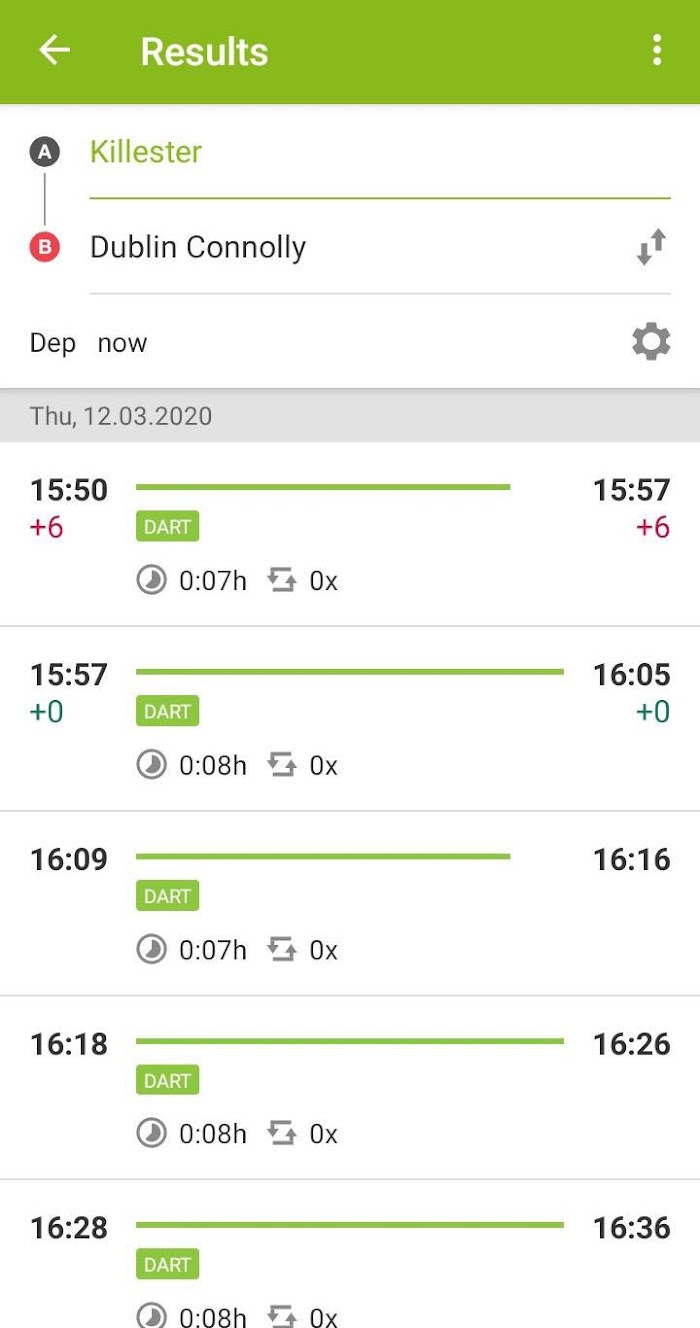Click the DART badge on 16:18 trip

coord(167,1080)
